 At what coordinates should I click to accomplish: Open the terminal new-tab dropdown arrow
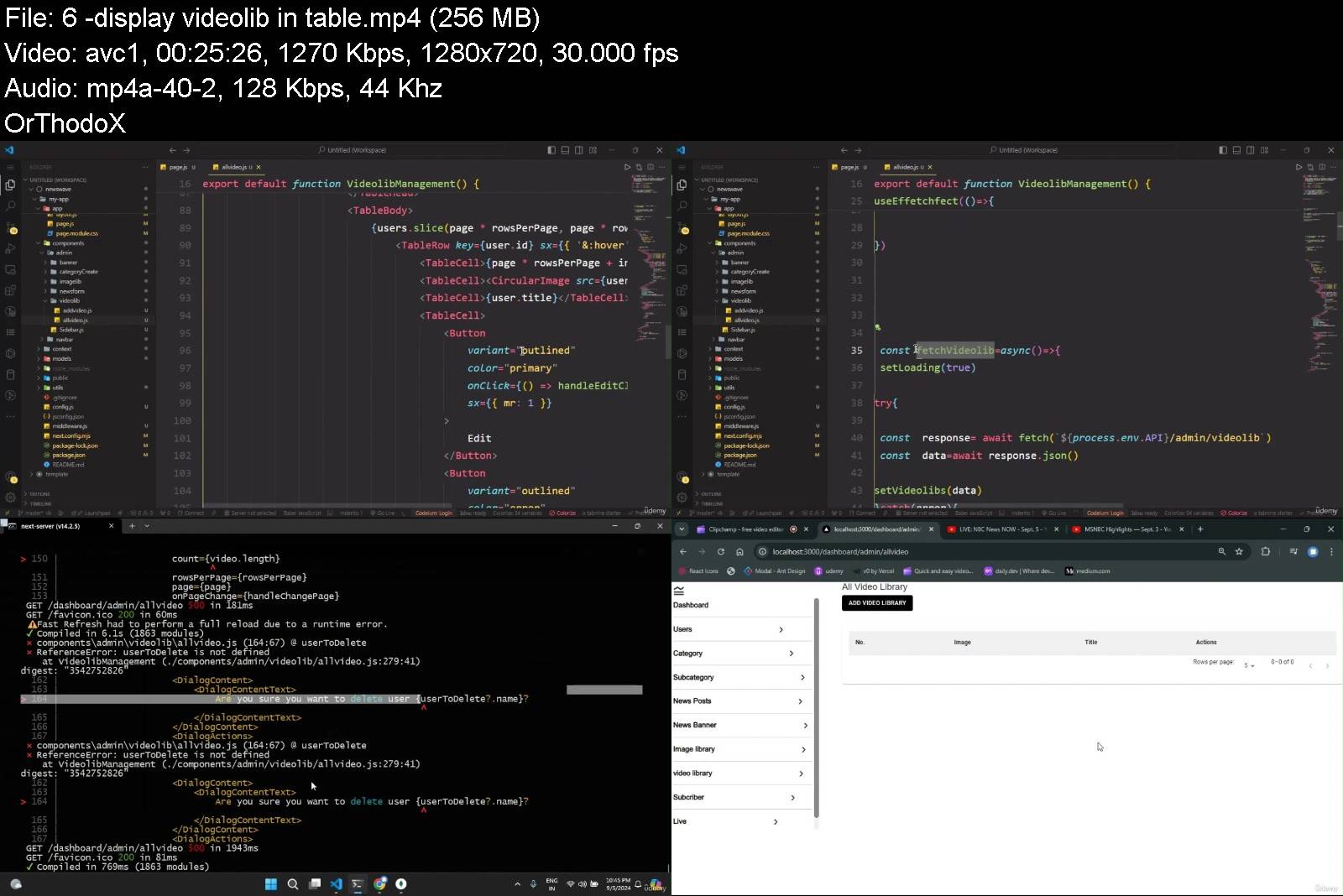pos(147,526)
